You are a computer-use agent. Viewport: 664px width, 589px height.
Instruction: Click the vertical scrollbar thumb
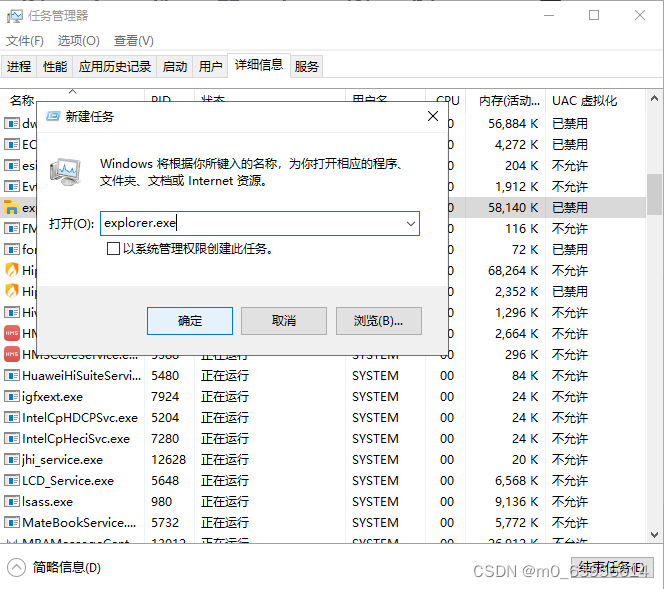click(654, 195)
